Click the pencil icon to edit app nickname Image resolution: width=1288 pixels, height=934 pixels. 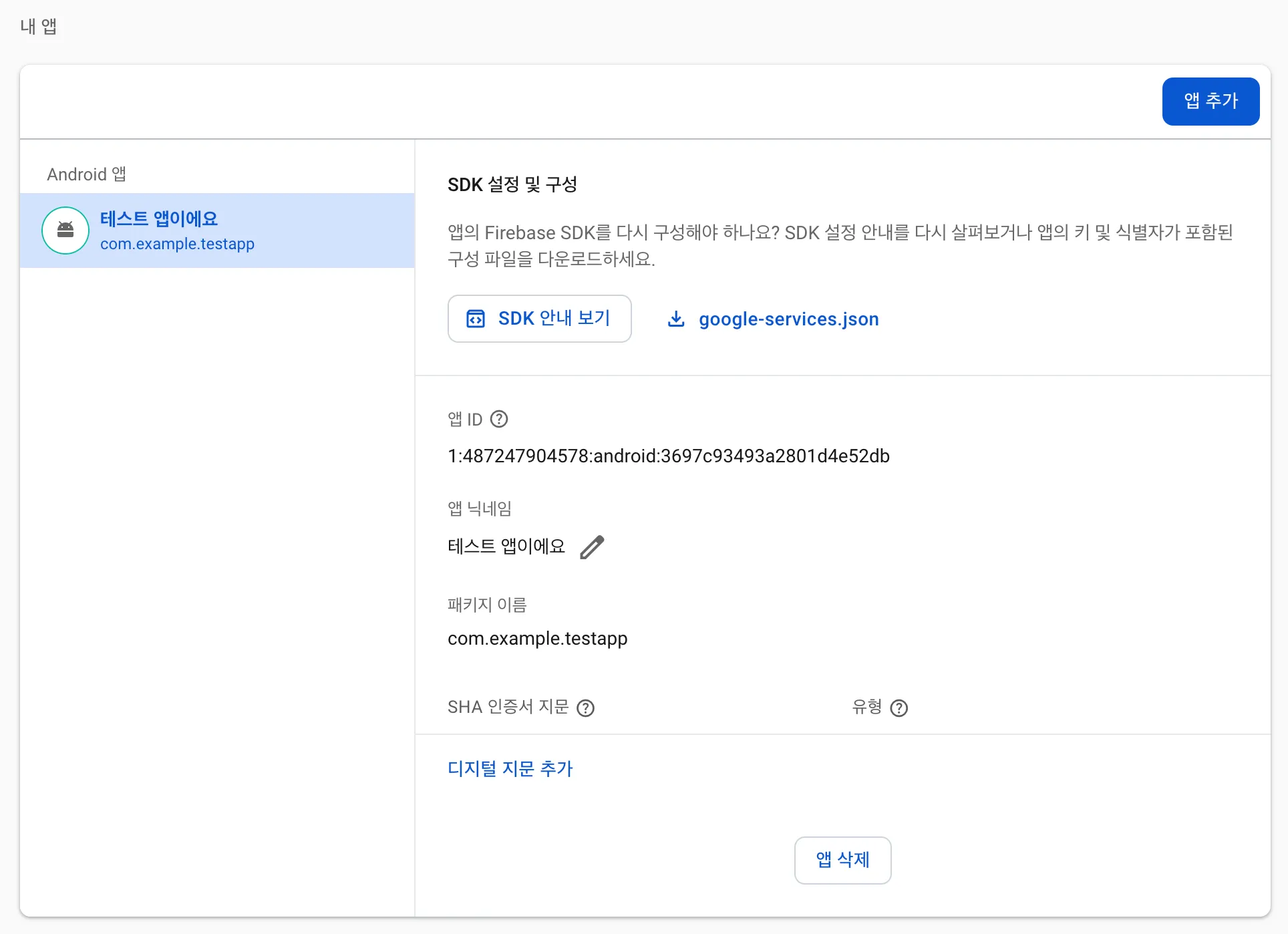pos(592,547)
